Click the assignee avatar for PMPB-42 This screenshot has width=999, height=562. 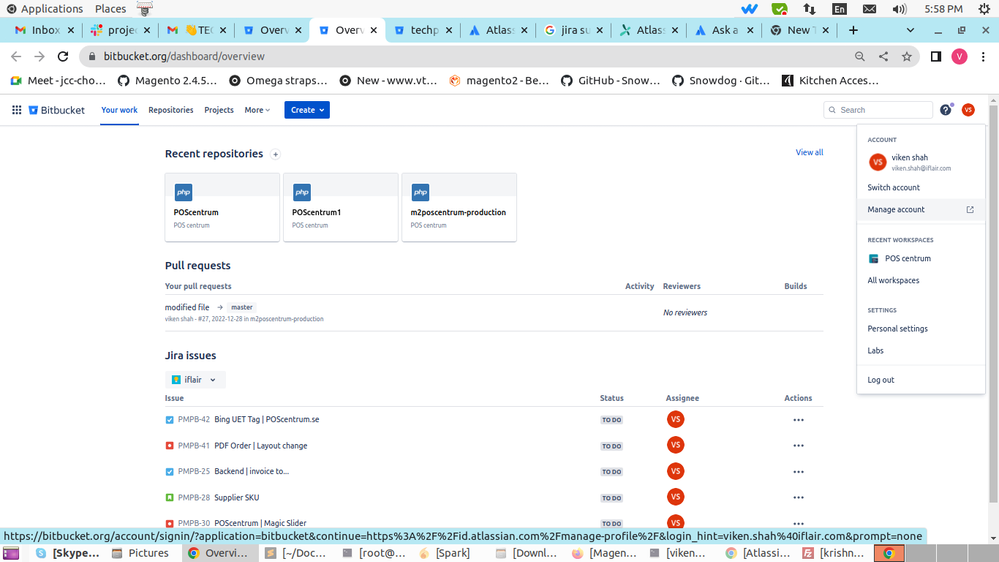pos(675,419)
